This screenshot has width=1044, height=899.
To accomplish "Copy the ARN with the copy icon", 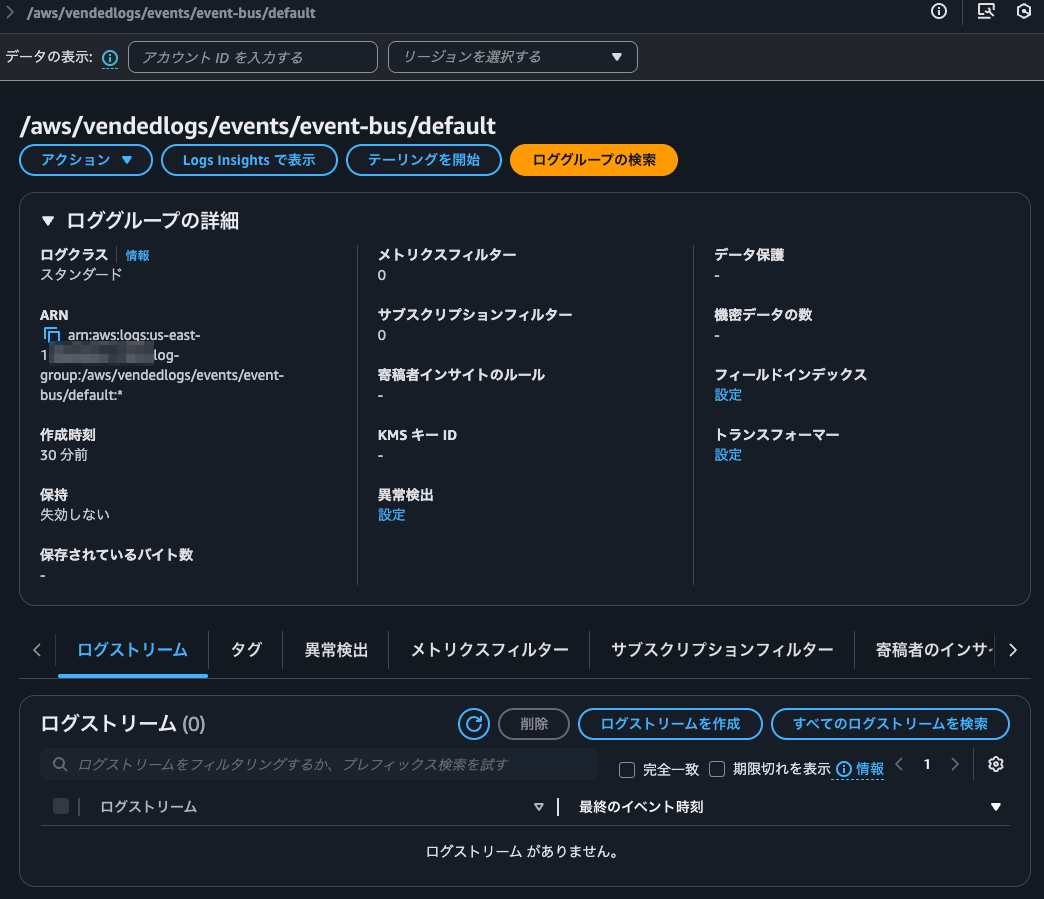I will click(x=51, y=335).
